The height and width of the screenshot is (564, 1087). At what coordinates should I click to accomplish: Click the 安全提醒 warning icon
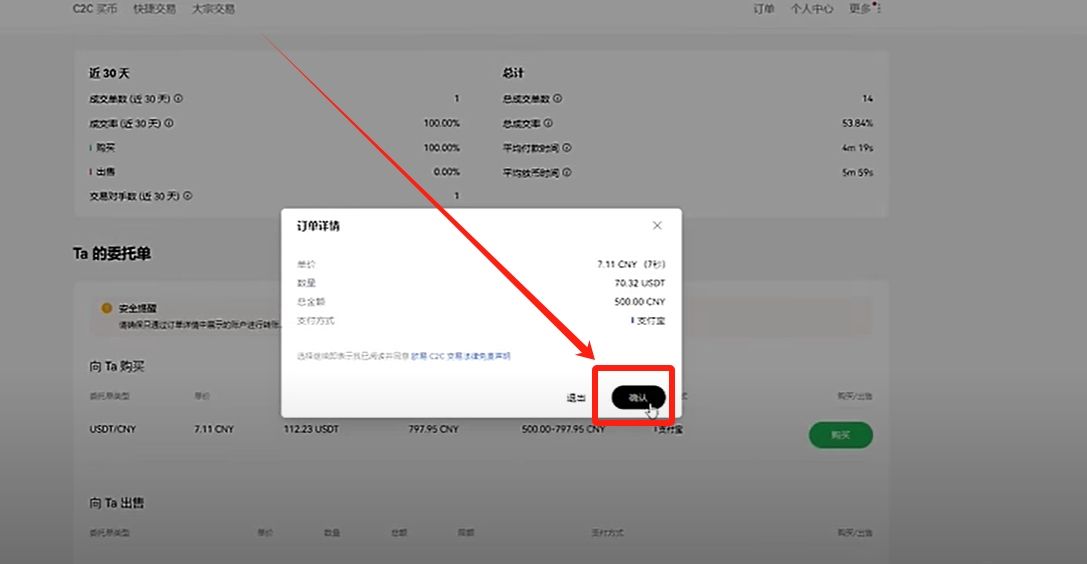coord(106,309)
